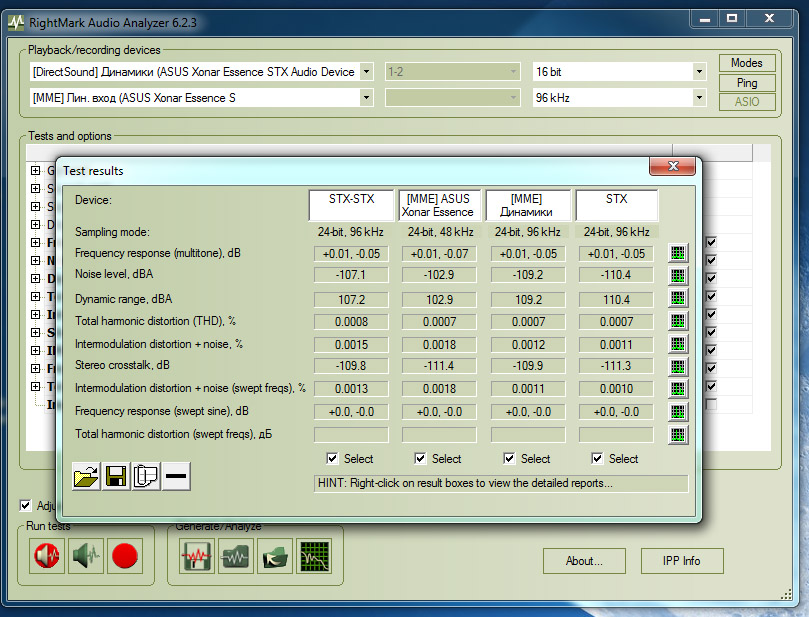Open graph icon for THD (swept freqs) row
This screenshot has width=809, height=617.
[678, 434]
